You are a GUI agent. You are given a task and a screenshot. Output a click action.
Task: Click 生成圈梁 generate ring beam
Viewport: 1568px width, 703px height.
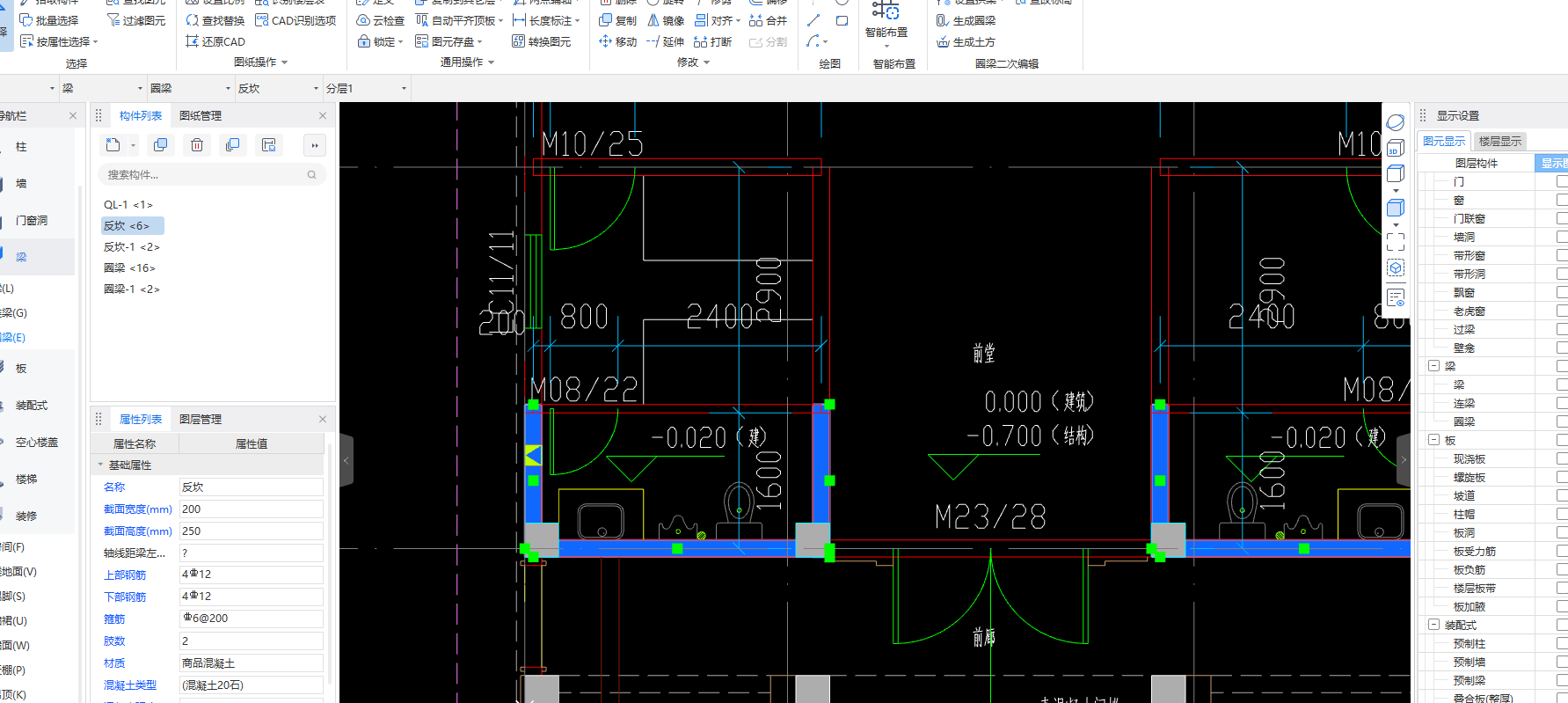[x=966, y=20]
